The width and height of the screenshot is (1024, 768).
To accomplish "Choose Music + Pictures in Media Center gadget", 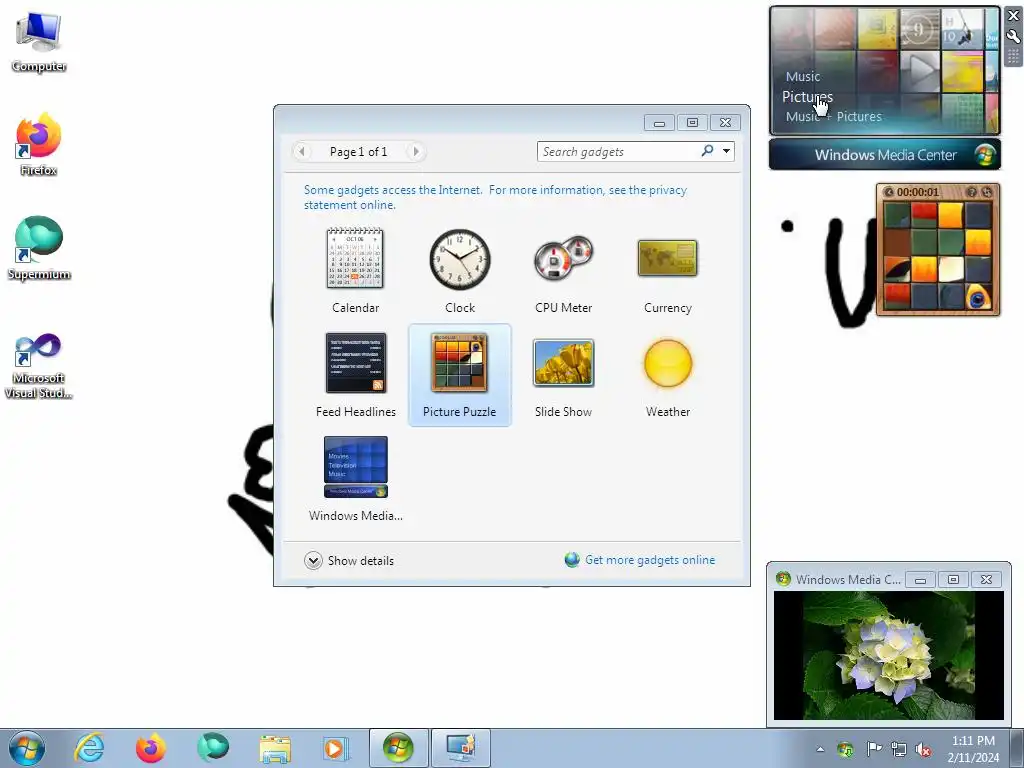I will (x=833, y=116).
